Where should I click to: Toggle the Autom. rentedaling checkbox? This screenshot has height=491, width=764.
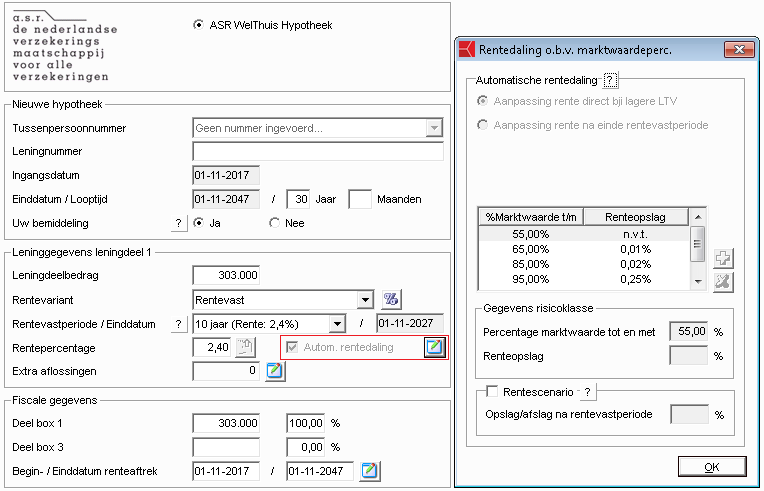click(x=292, y=347)
